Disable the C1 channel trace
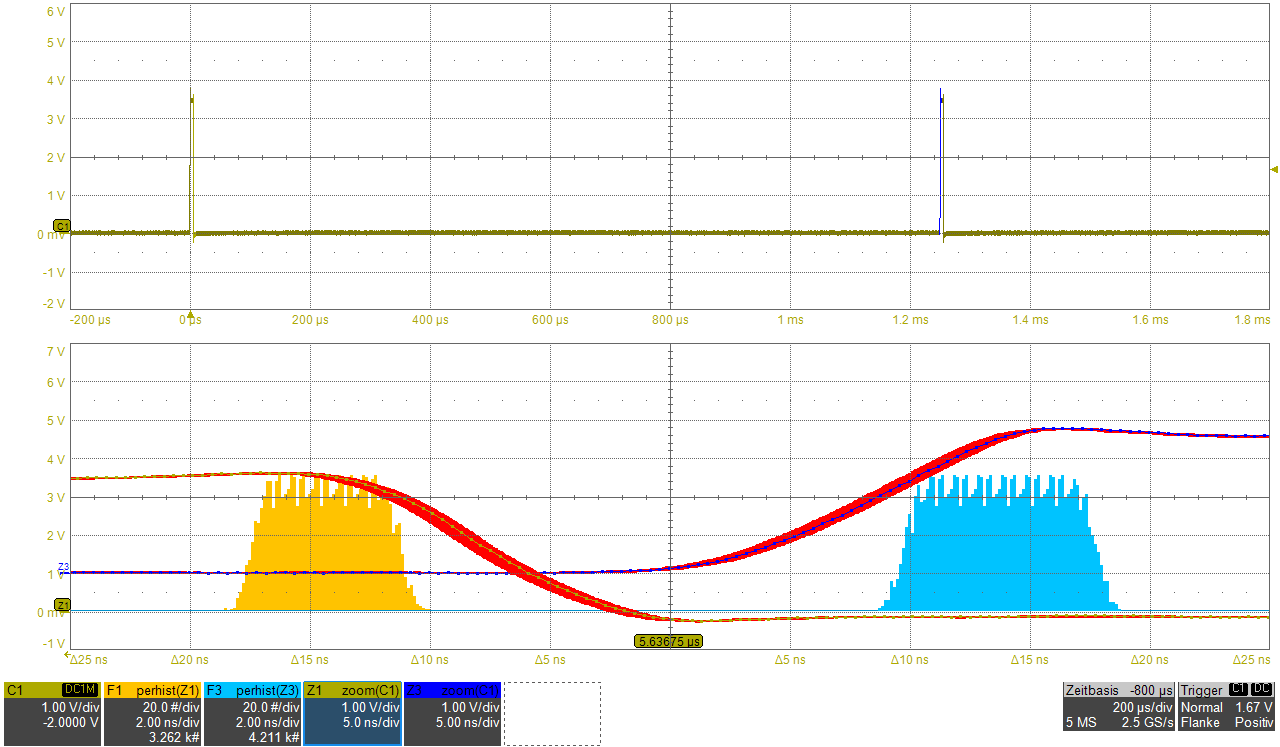1280x747 pixels. [x=15, y=690]
